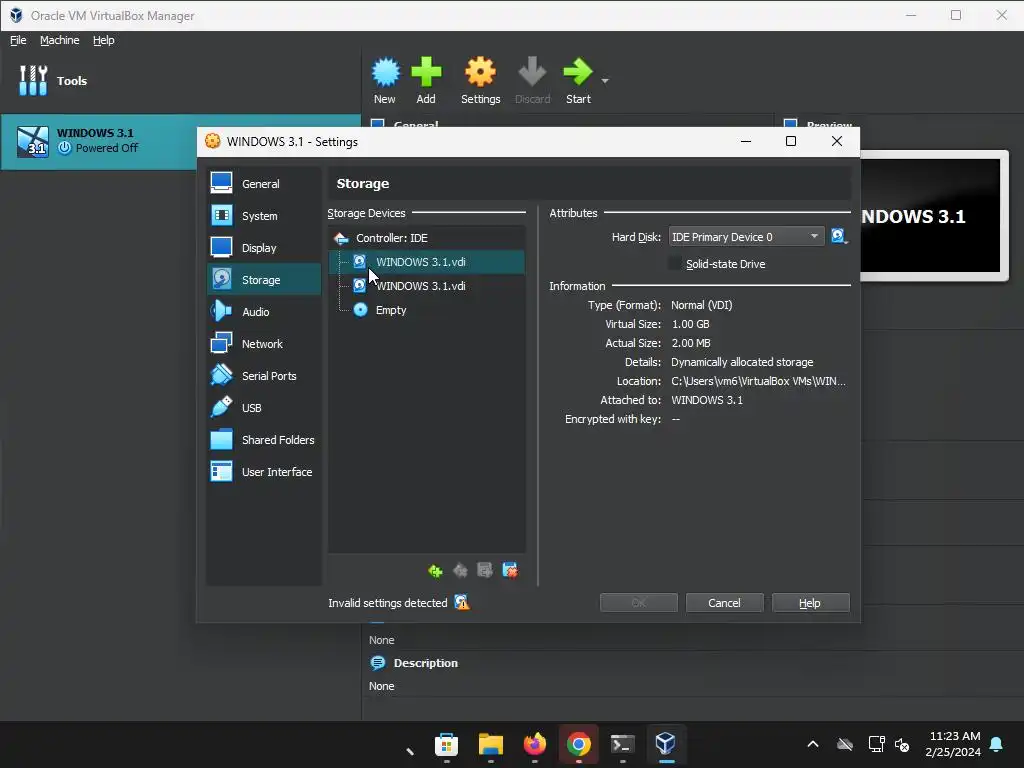The height and width of the screenshot is (768, 1024).
Task: Open the Machine menu
Action: point(59,40)
